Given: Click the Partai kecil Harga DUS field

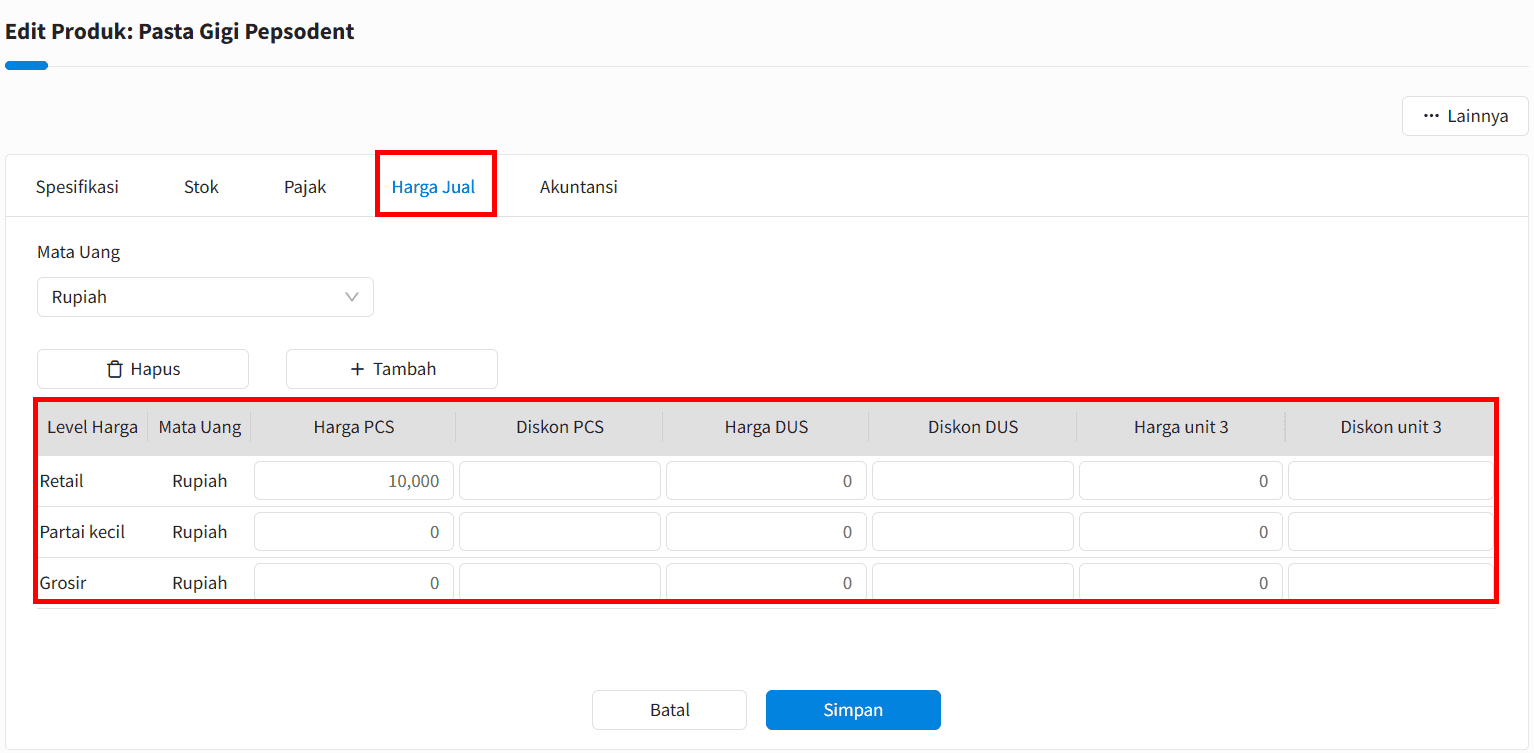Looking at the screenshot, I should (x=766, y=532).
